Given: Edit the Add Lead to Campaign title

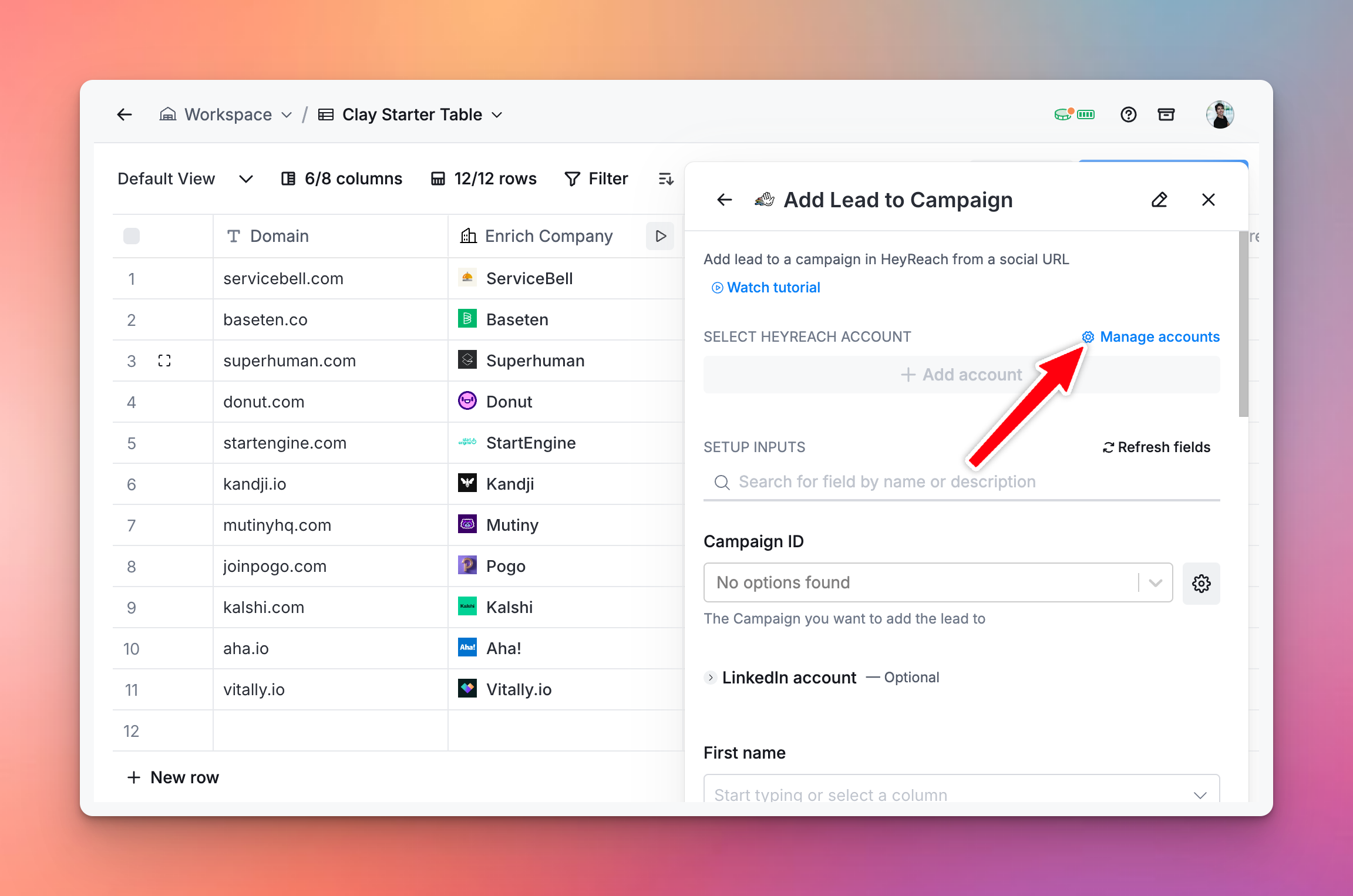Looking at the screenshot, I should (x=1159, y=200).
